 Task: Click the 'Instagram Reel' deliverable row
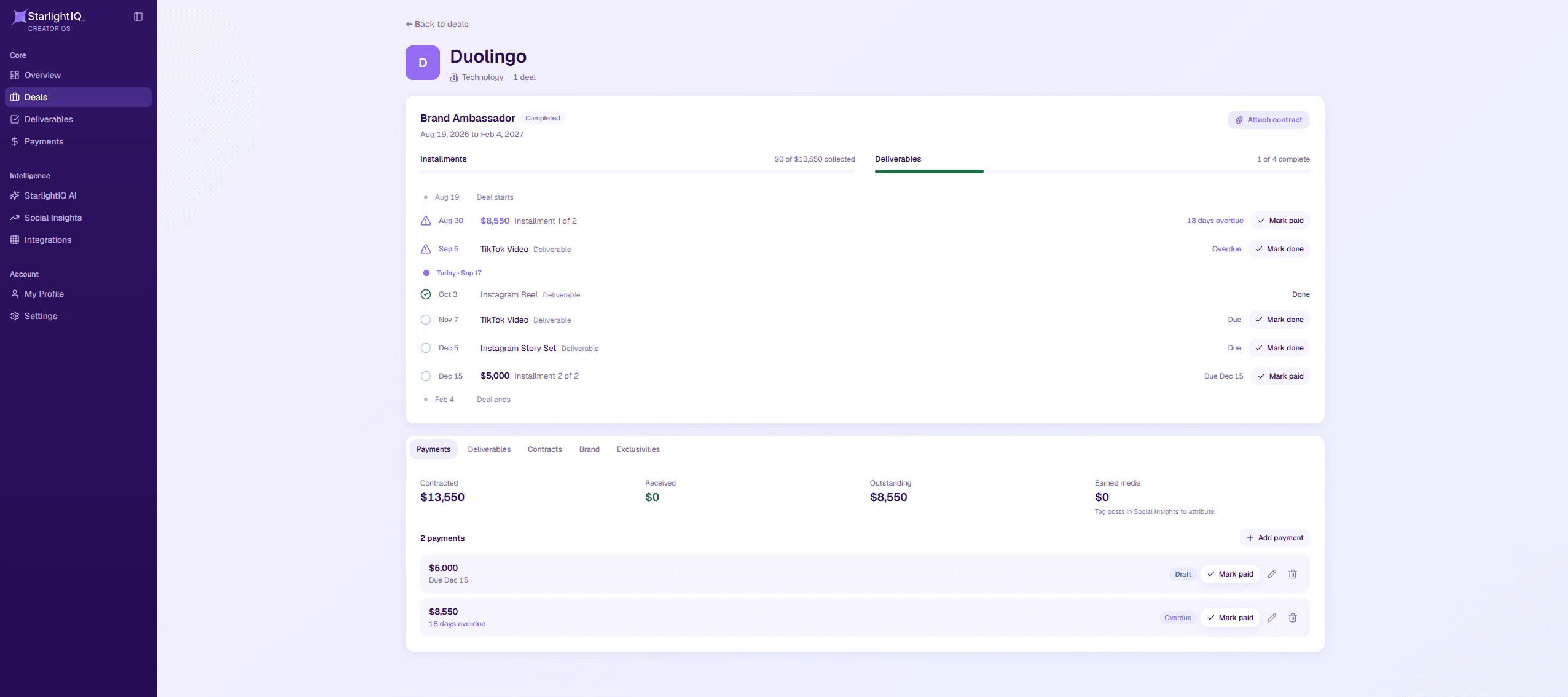click(x=864, y=294)
